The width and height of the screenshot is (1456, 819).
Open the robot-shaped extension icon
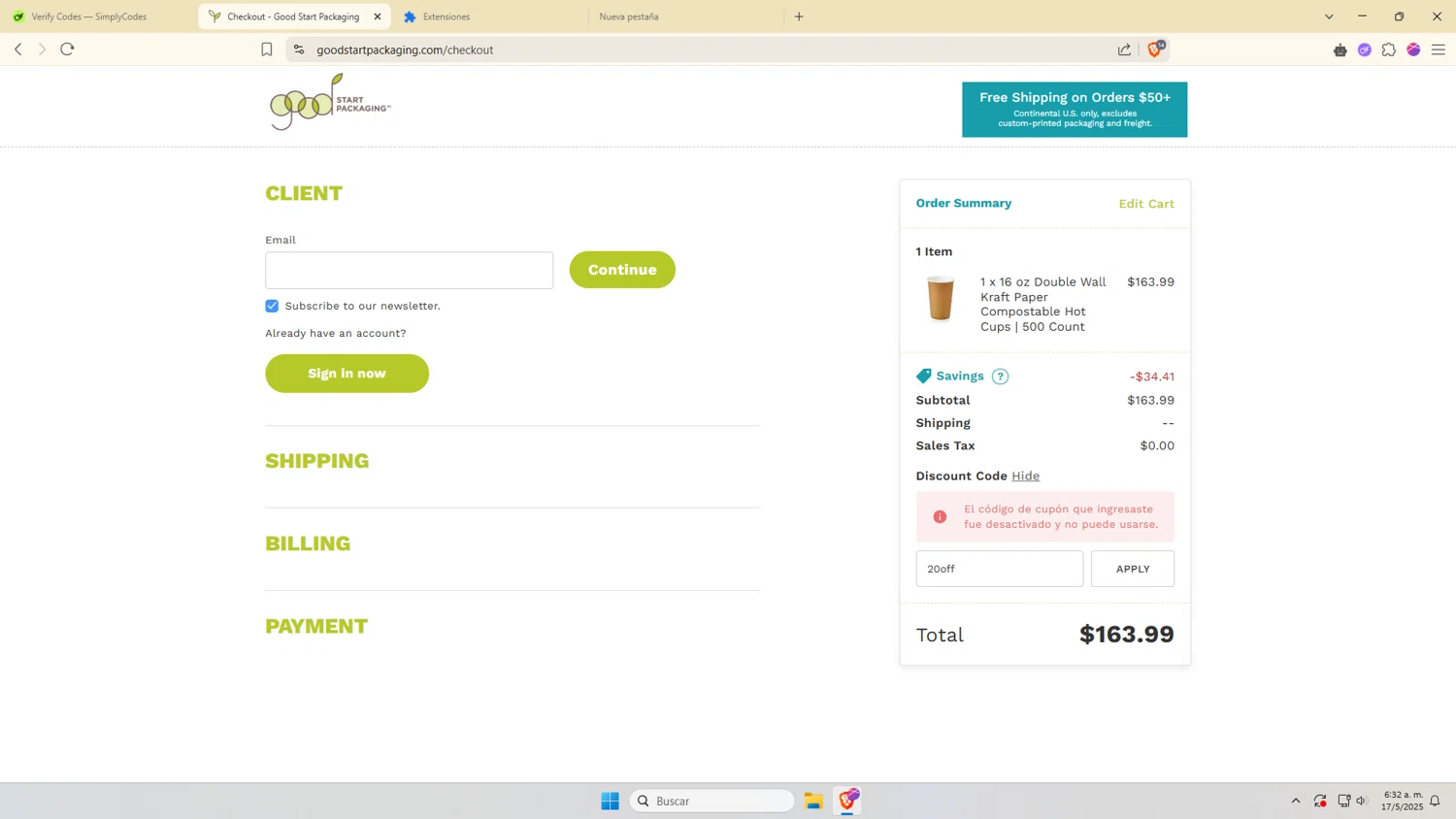1340,49
